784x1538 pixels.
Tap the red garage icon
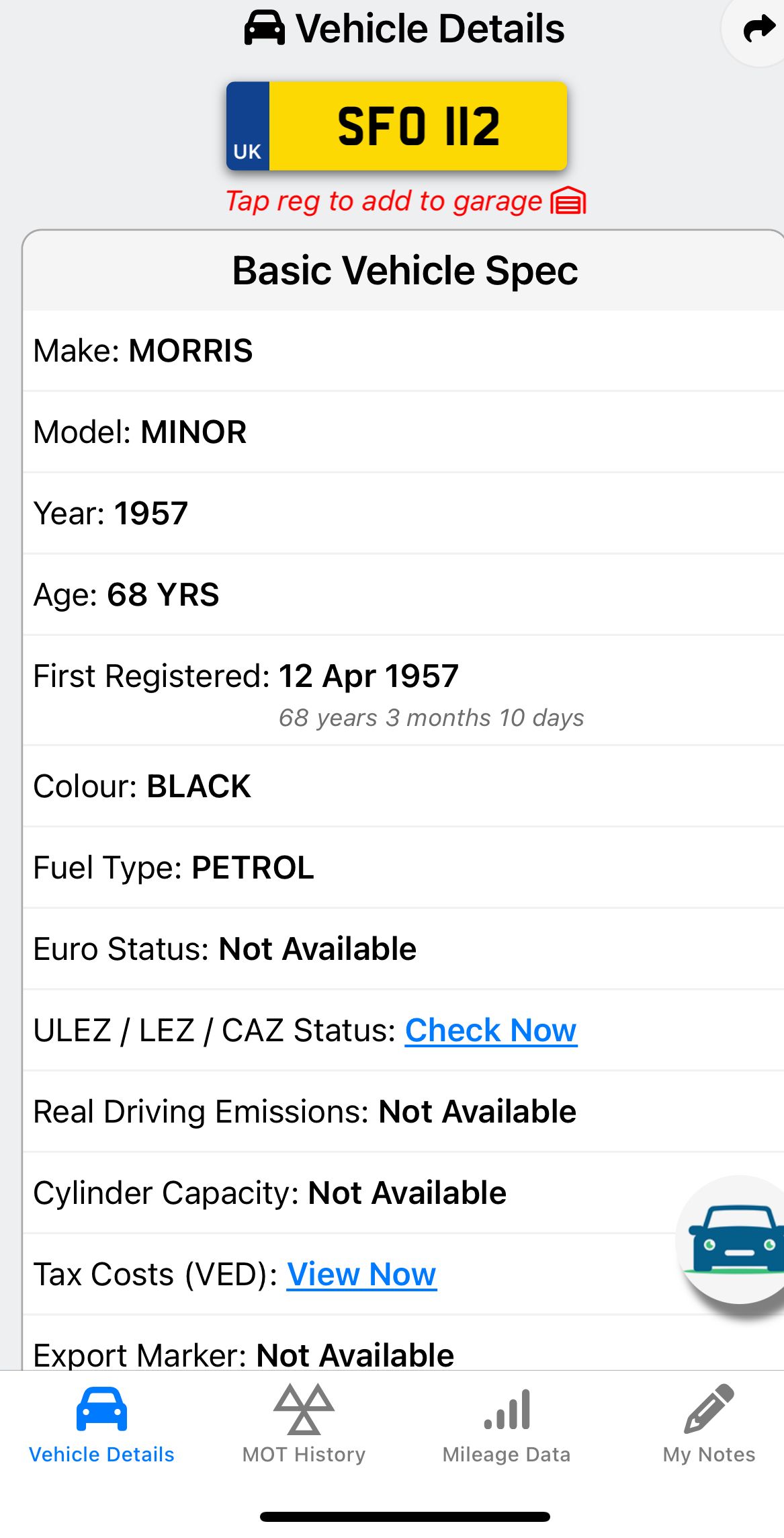click(568, 201)
